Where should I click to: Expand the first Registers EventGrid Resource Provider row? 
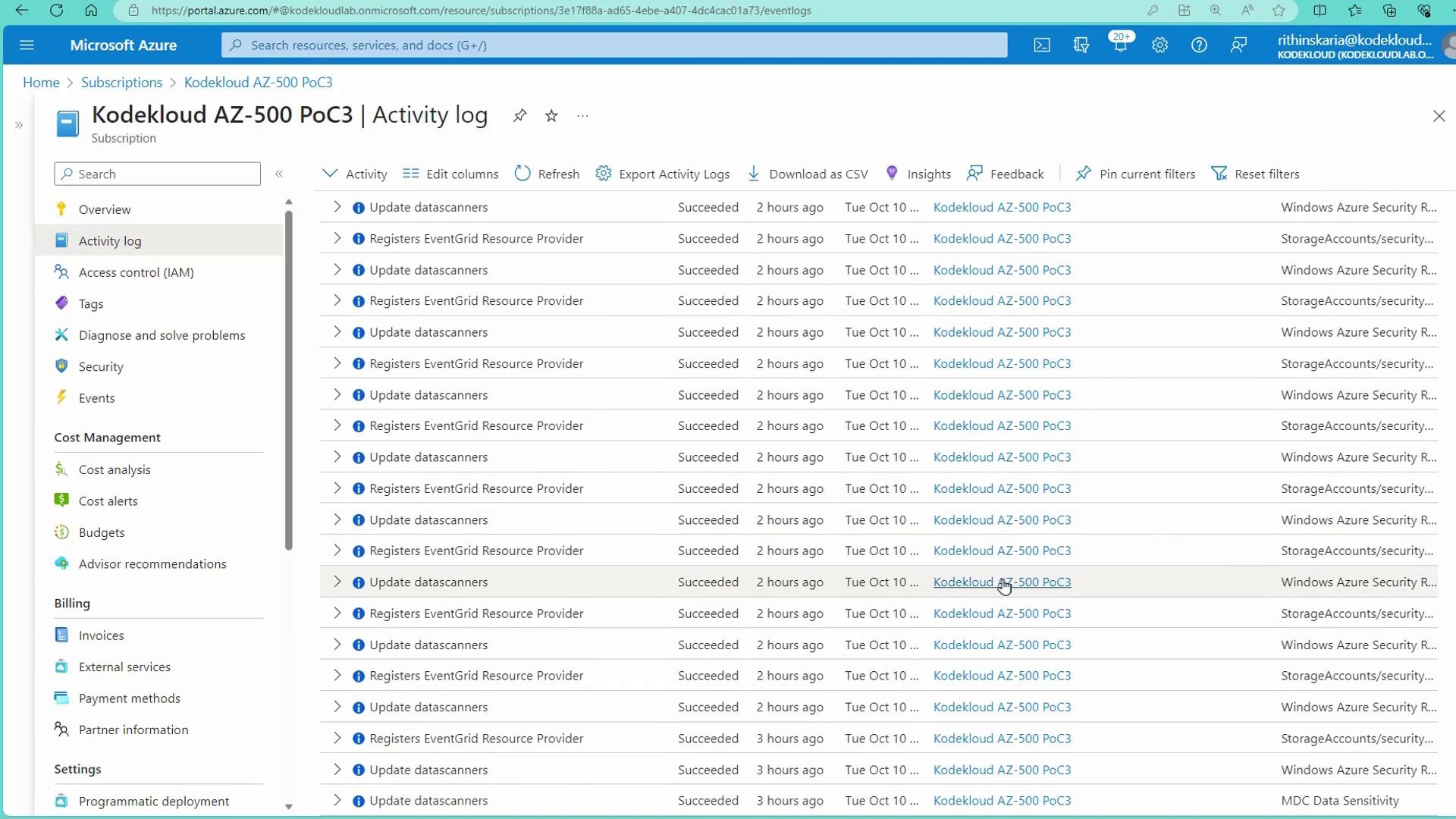coord(337,238)
